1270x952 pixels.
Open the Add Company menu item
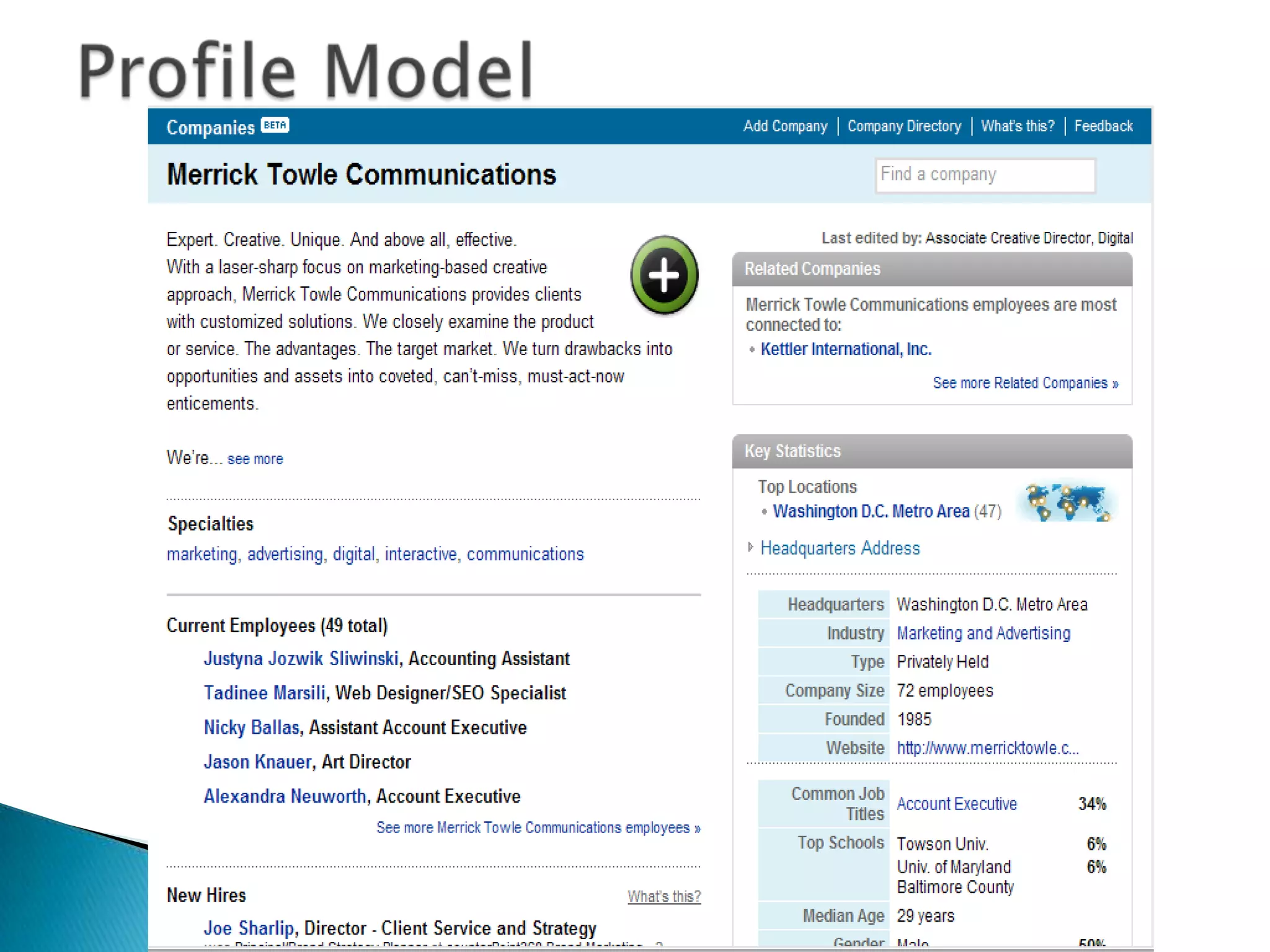pyautogui.click(x=785, y=126)
